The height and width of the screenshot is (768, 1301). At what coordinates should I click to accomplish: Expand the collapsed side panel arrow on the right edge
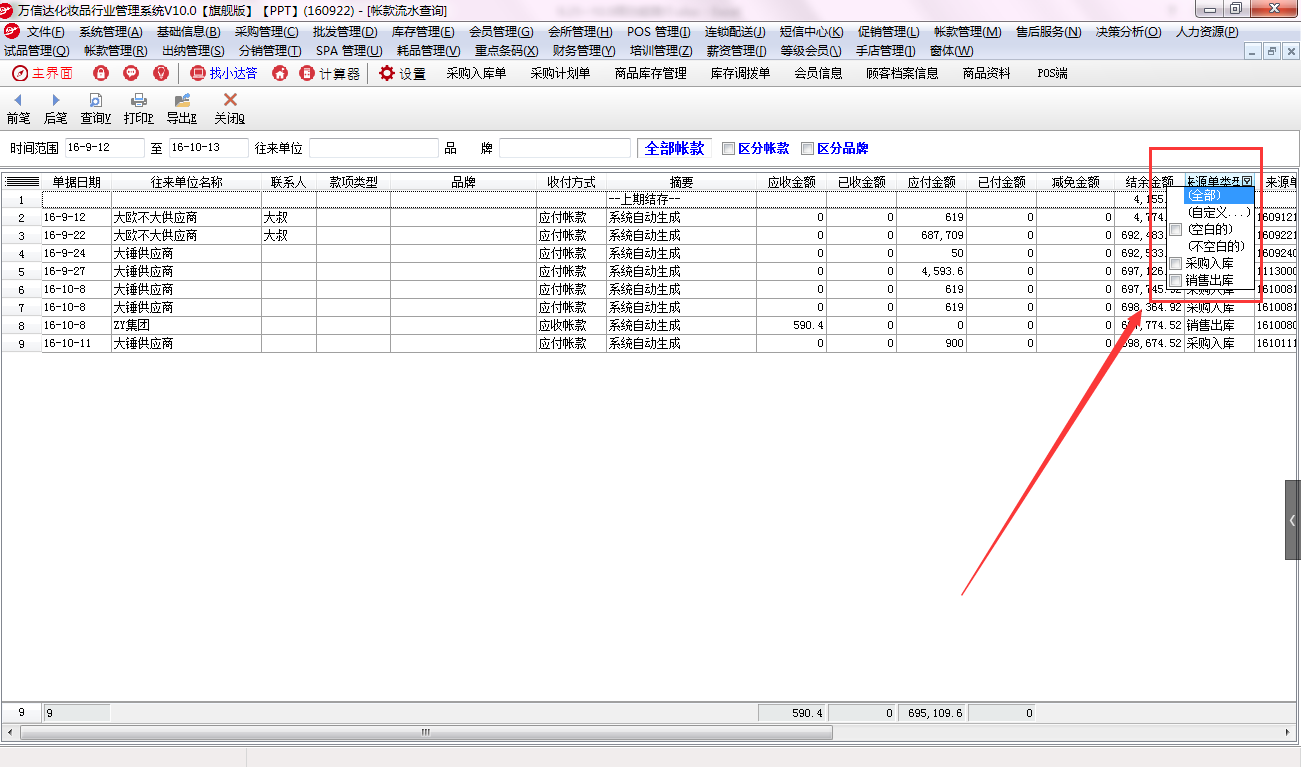coord(1292,520)
